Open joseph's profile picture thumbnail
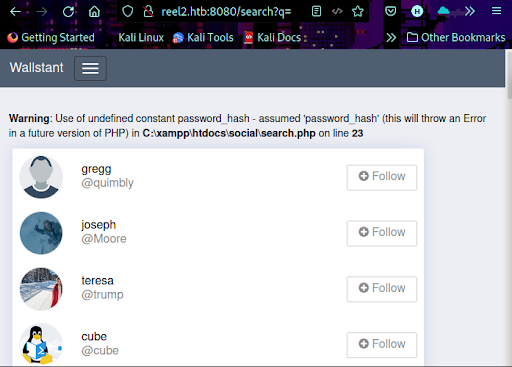The height and width of the screenshot is (367, 512). click(41, 233)
